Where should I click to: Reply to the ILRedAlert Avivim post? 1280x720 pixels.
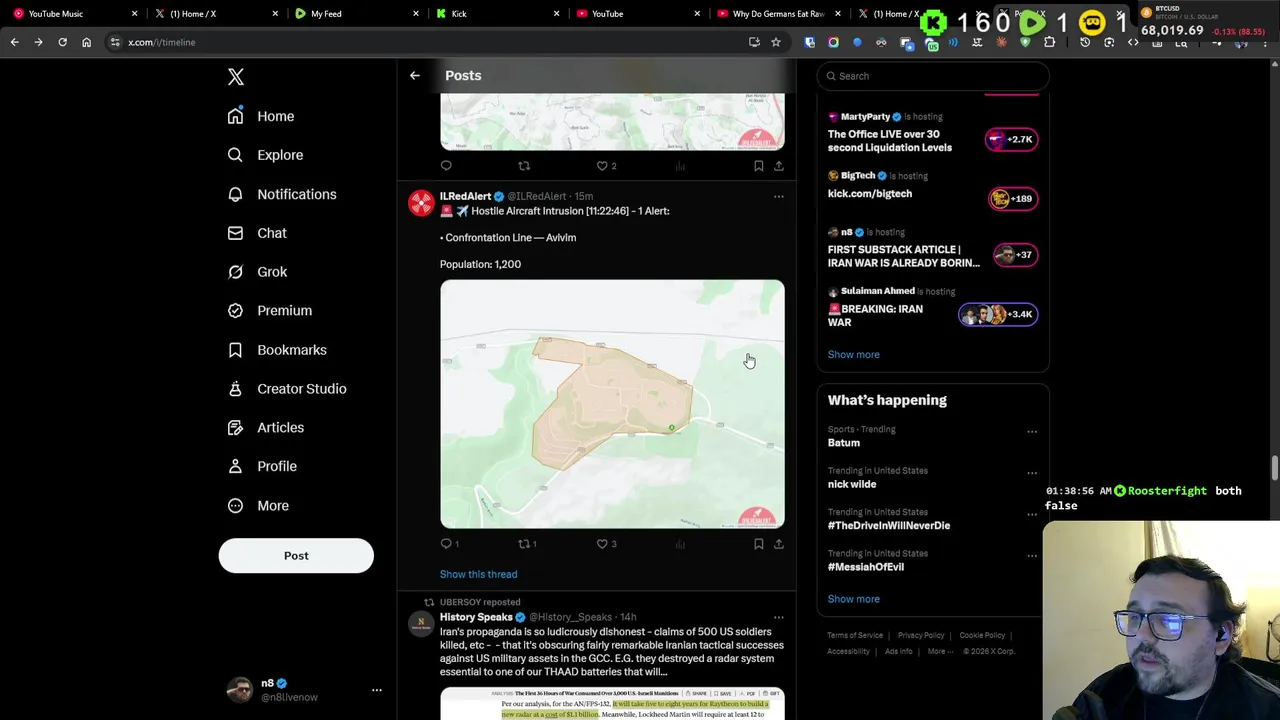(x=447, y=544)
